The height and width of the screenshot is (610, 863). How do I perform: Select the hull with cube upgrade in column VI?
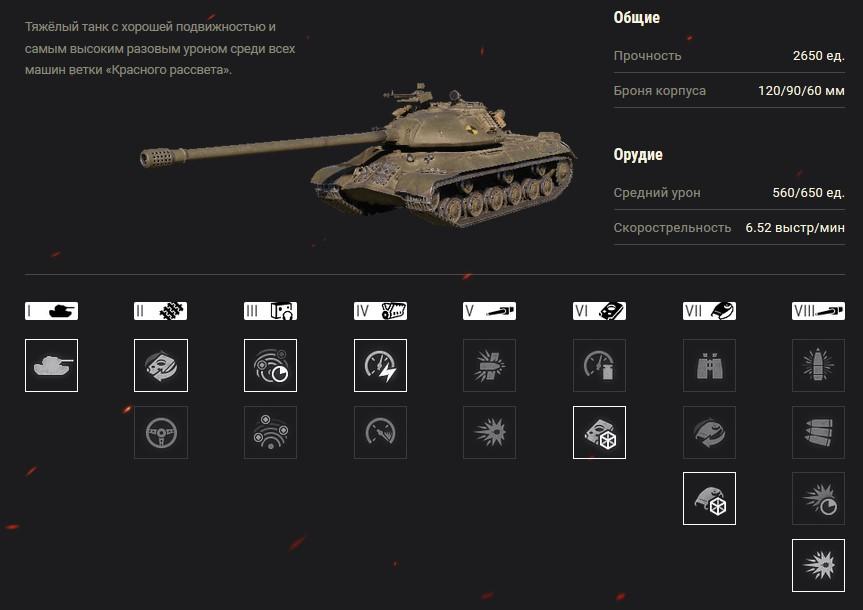tap(599, 433)
